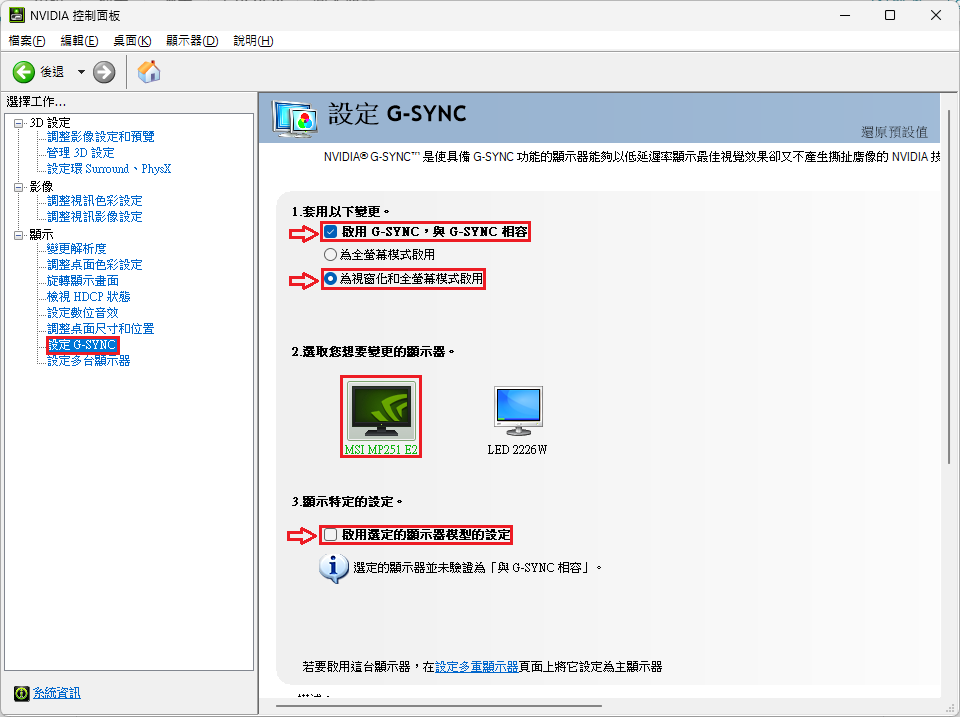Maximize the NVIDIA control panel window
The image size is (960, 717).
coord(890,15)
